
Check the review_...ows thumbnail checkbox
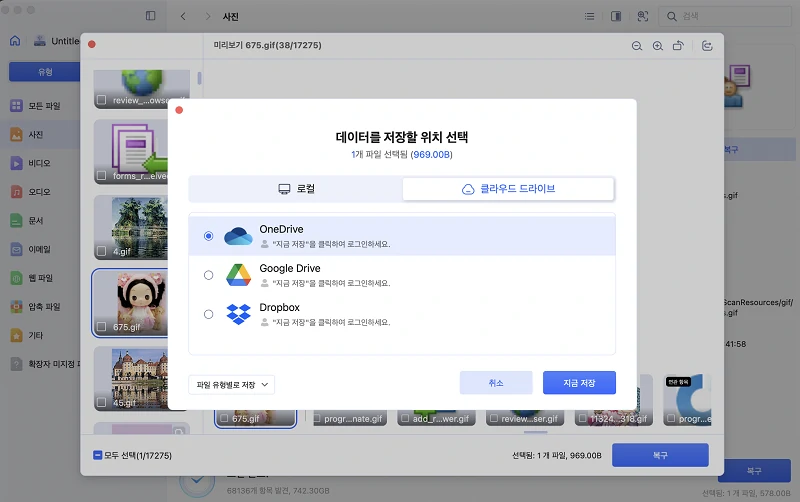pyautogui.click(x=102, y=100)
